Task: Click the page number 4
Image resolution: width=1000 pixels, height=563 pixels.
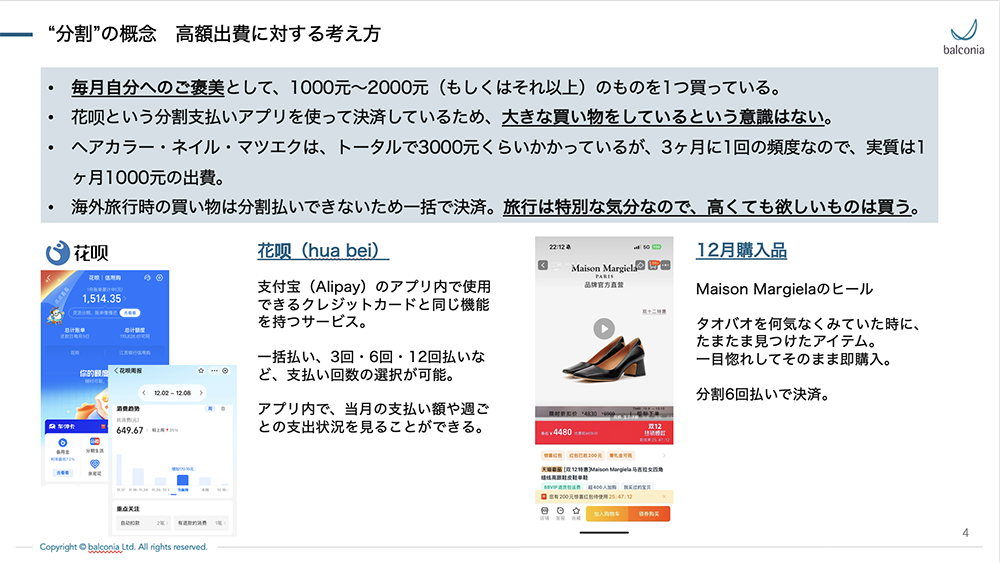Action: pos(966,532)
